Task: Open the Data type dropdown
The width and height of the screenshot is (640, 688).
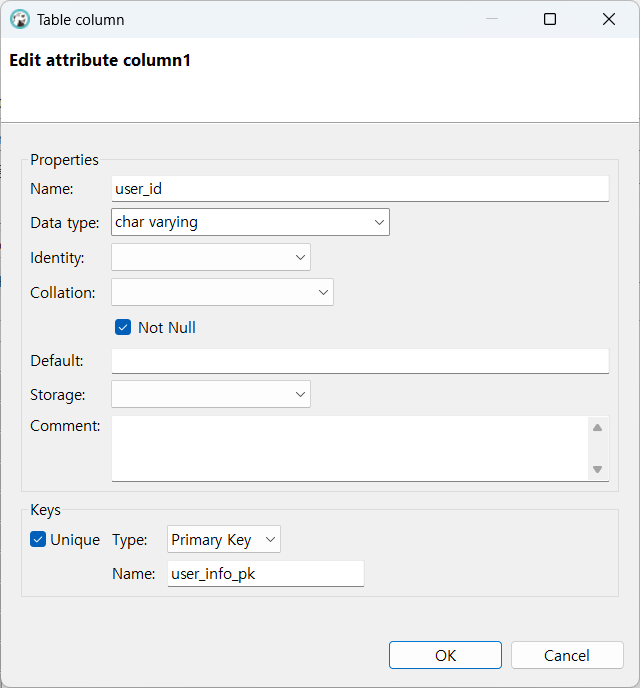Action: [x=379, y=222]
